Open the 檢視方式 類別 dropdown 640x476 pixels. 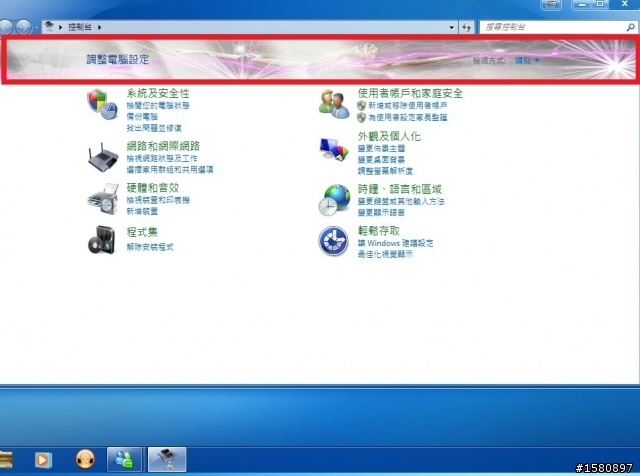tap(527, 60)
